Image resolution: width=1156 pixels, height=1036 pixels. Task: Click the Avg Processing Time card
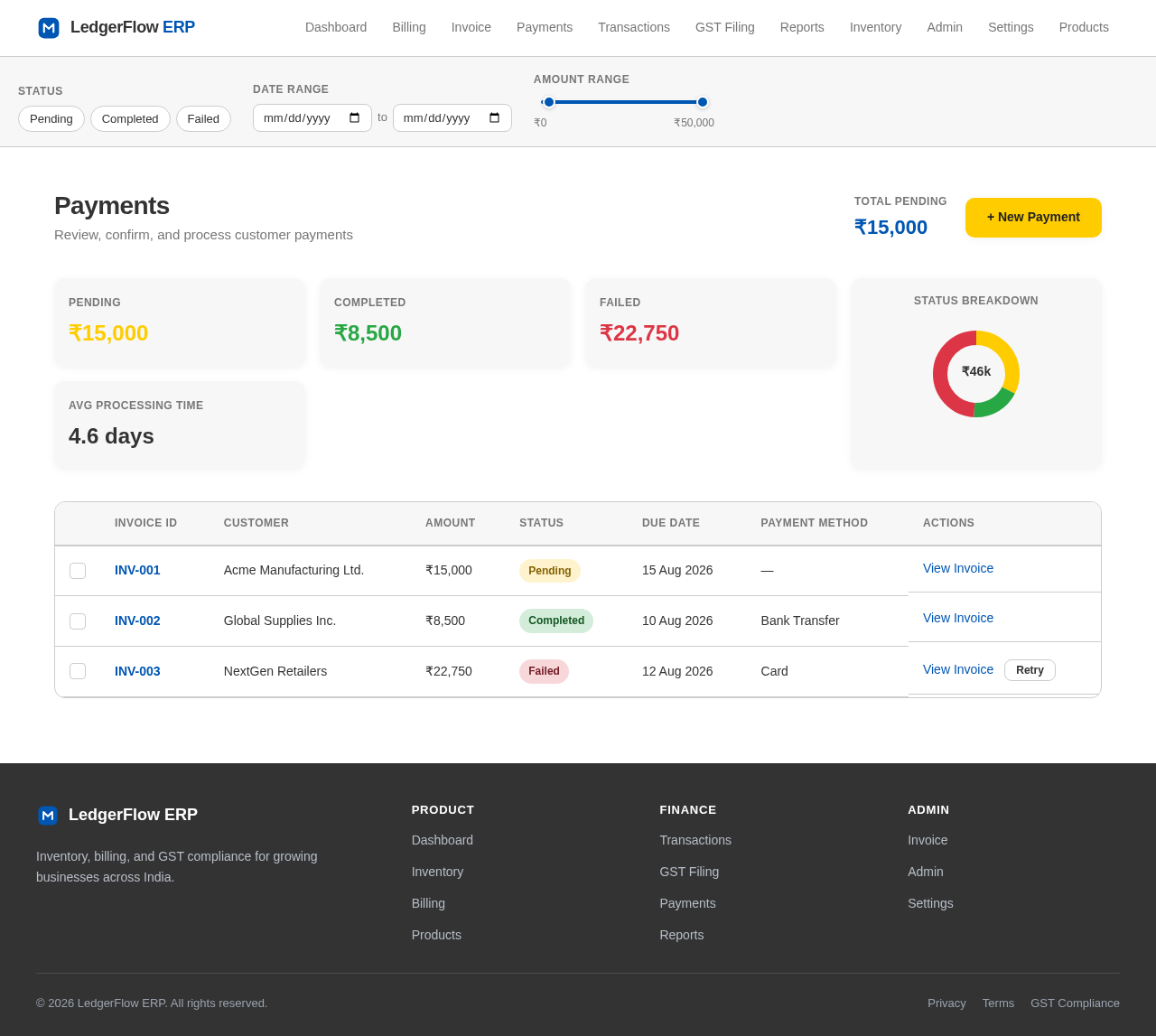click(x=180, y=425)
